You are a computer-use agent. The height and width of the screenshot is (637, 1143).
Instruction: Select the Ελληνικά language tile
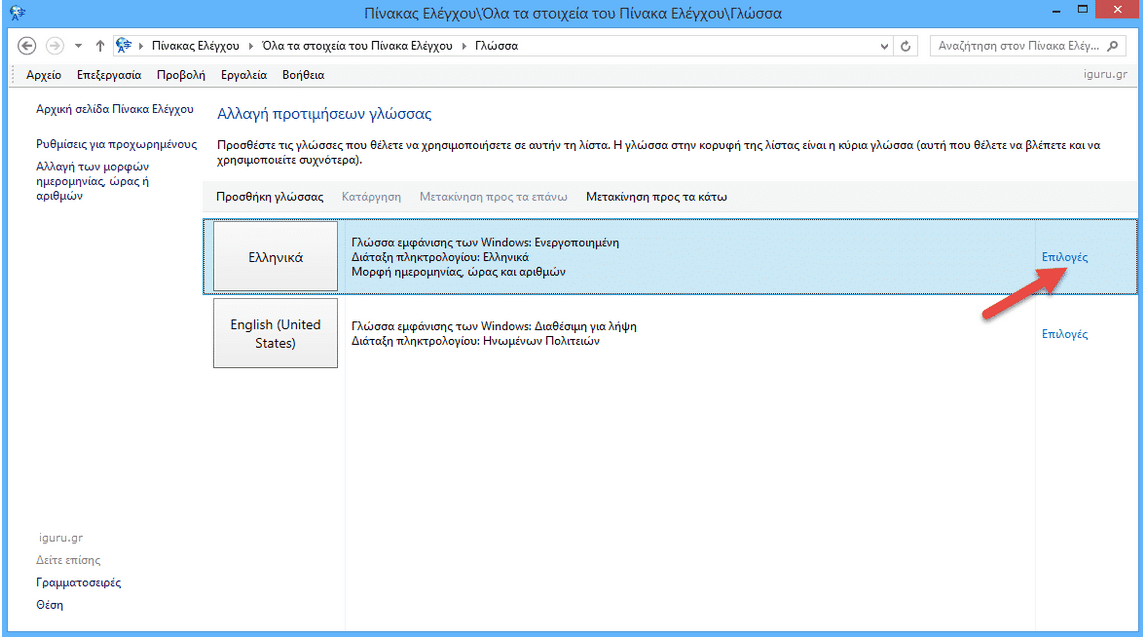(x=276, y=257)
